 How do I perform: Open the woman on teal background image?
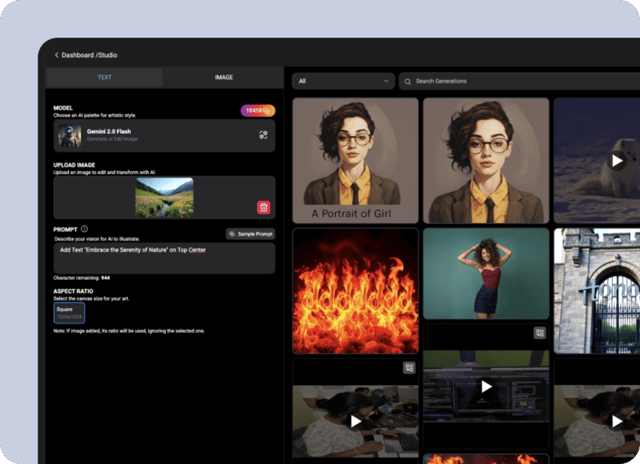pos(486,273)
